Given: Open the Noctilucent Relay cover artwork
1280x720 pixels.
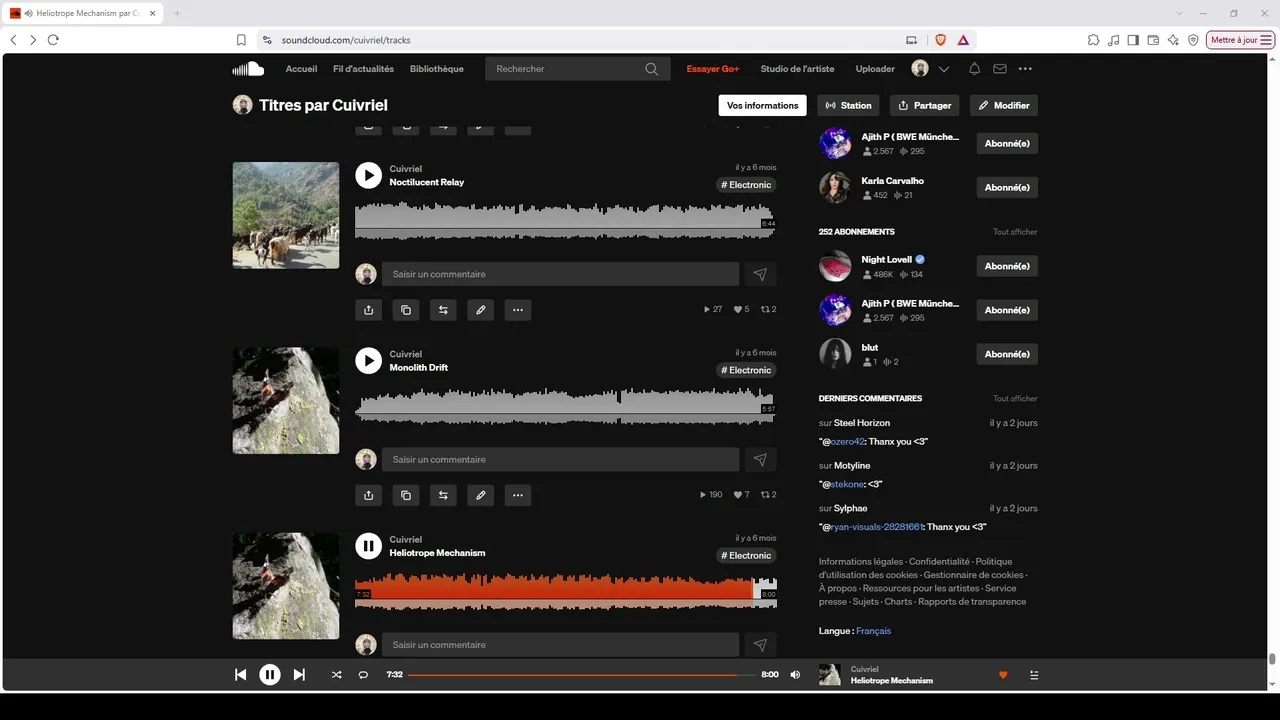Looking at the screenshot, I should [x=286, y=215].
